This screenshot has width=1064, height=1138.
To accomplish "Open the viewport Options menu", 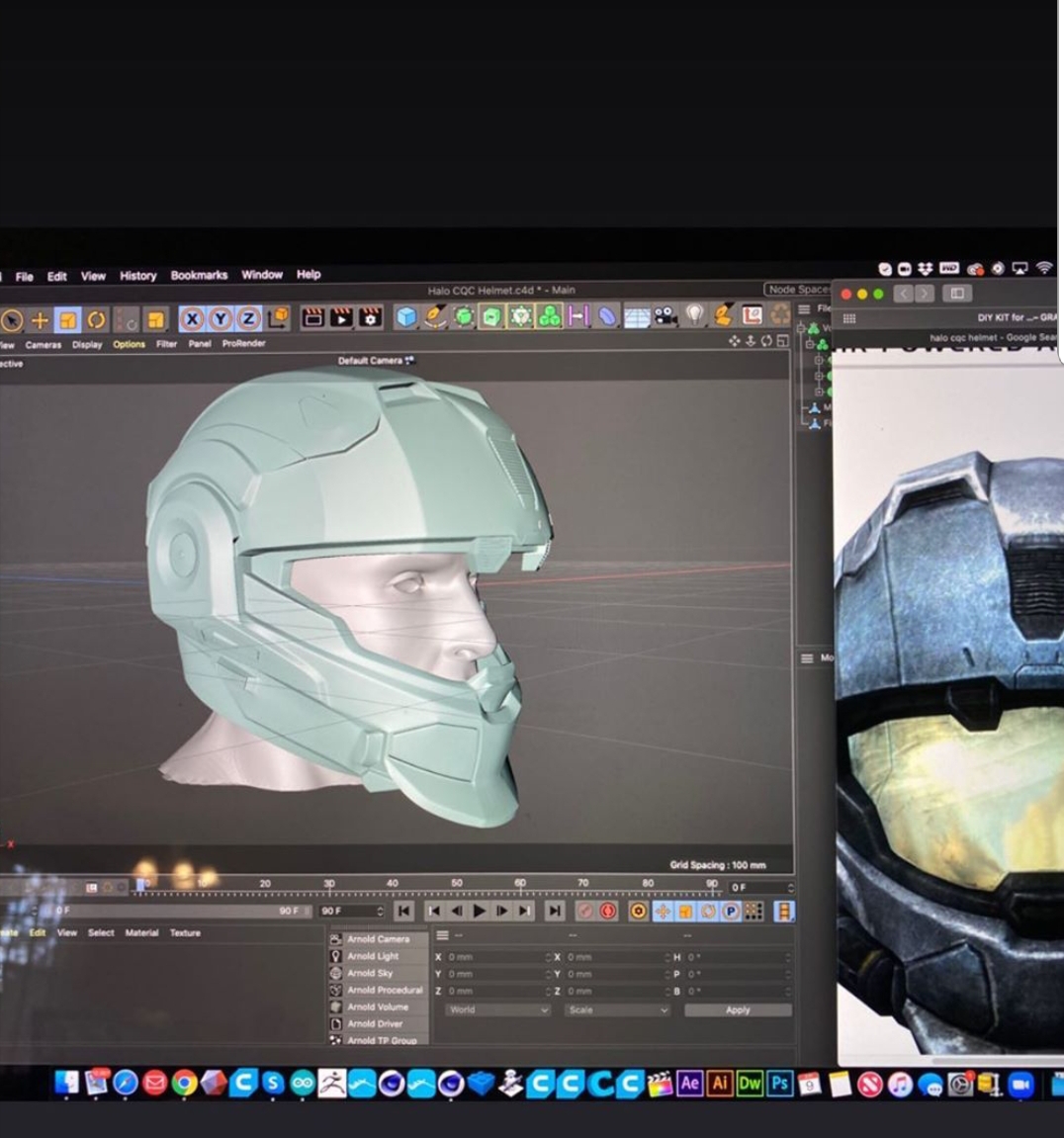I will (x=130, y=344).
